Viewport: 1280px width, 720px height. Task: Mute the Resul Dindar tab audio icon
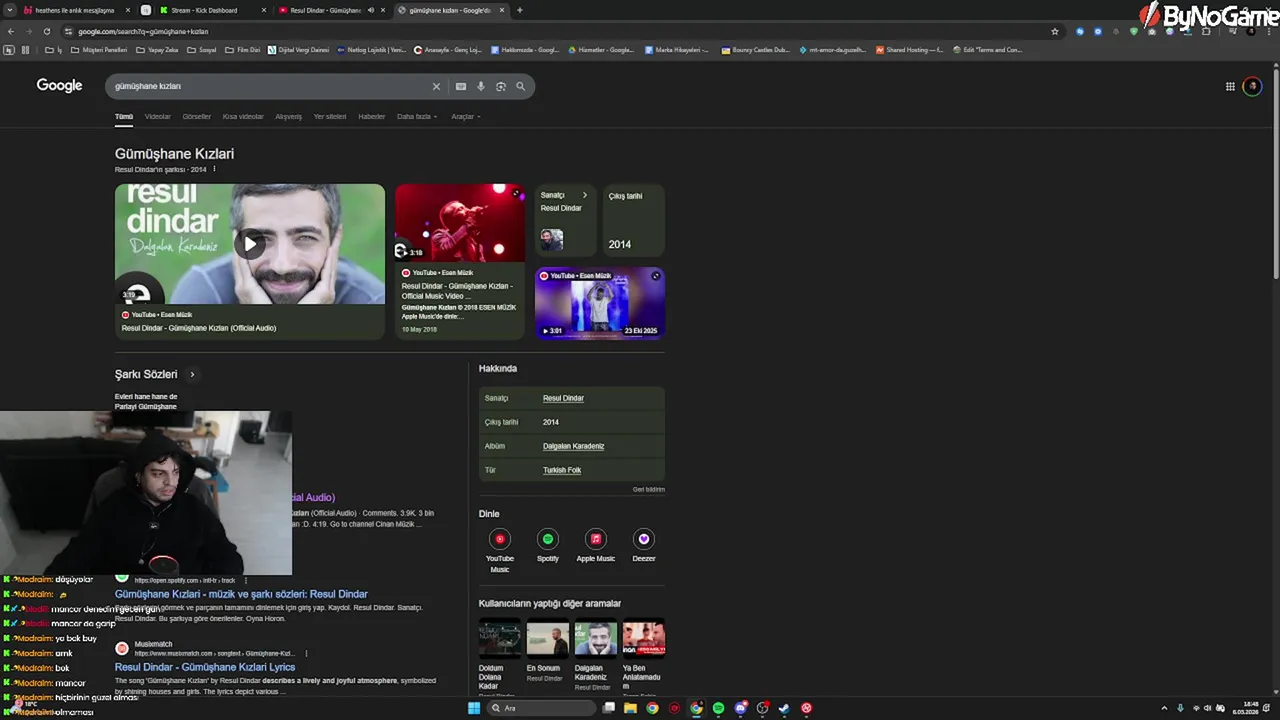click(x=370, y=10)
